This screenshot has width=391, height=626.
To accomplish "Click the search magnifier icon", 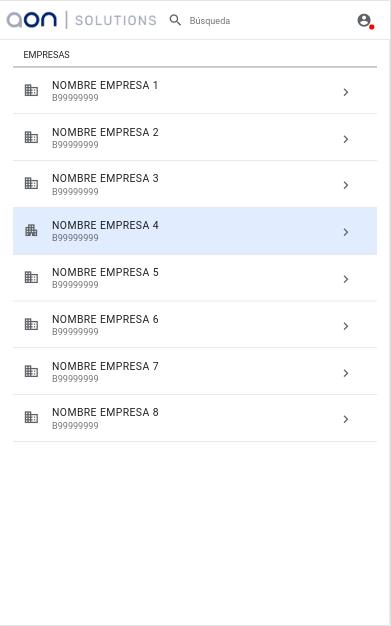I will 175,20.
